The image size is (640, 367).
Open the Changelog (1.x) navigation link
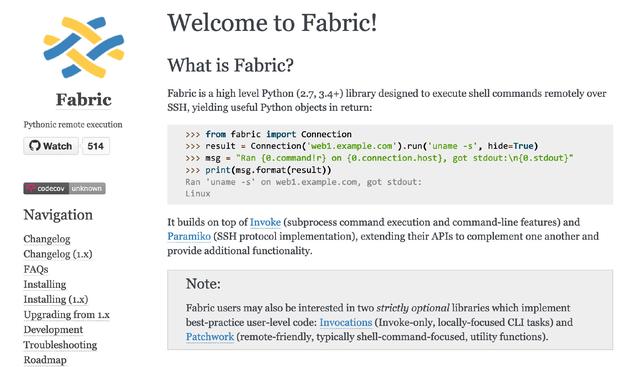pyautogui.click(x=58, y=254)
